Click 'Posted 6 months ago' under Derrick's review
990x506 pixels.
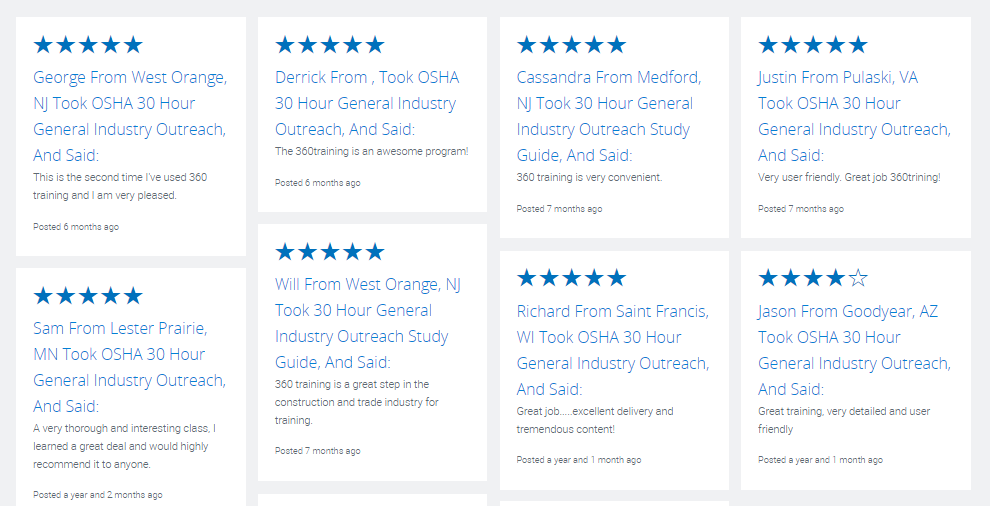pos(318,183)
